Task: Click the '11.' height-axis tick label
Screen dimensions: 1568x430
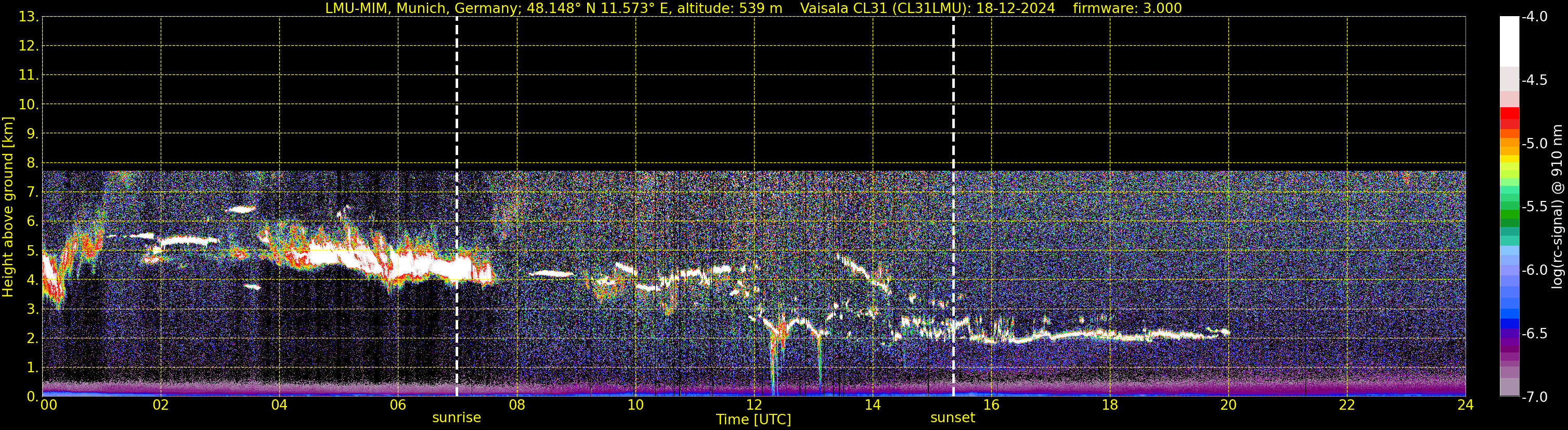Action: click(x=28, y=75)
